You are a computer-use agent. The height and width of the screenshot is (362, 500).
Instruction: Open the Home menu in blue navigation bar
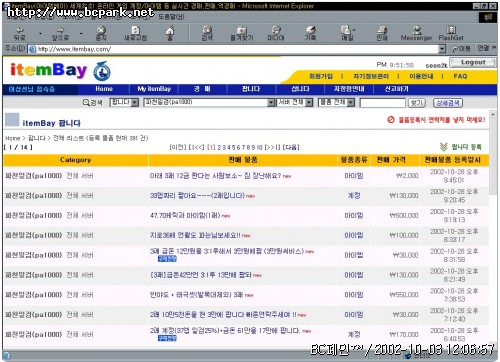[x=104, y=89]
